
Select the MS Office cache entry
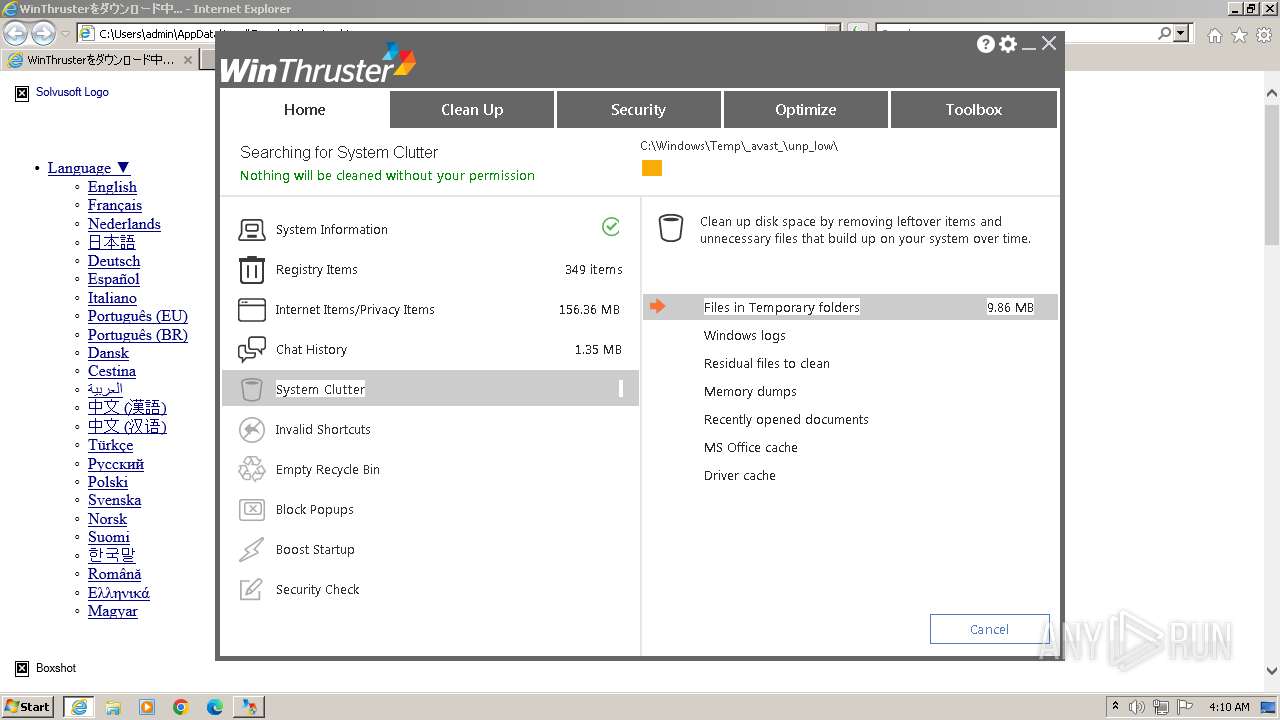pos(751,448)
